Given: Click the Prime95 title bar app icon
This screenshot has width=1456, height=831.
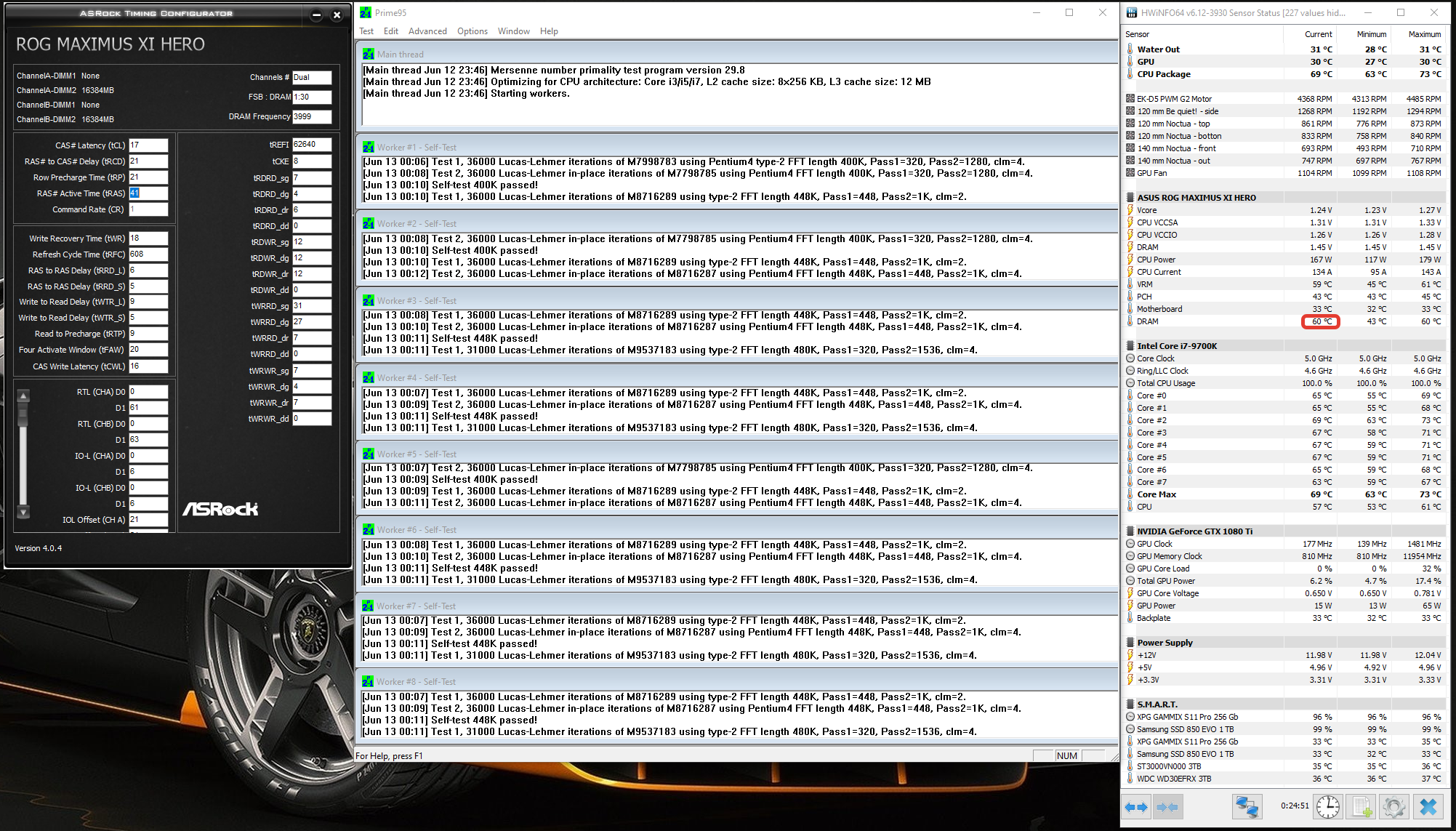Looking at the screenshot, I should pos(366,12).
